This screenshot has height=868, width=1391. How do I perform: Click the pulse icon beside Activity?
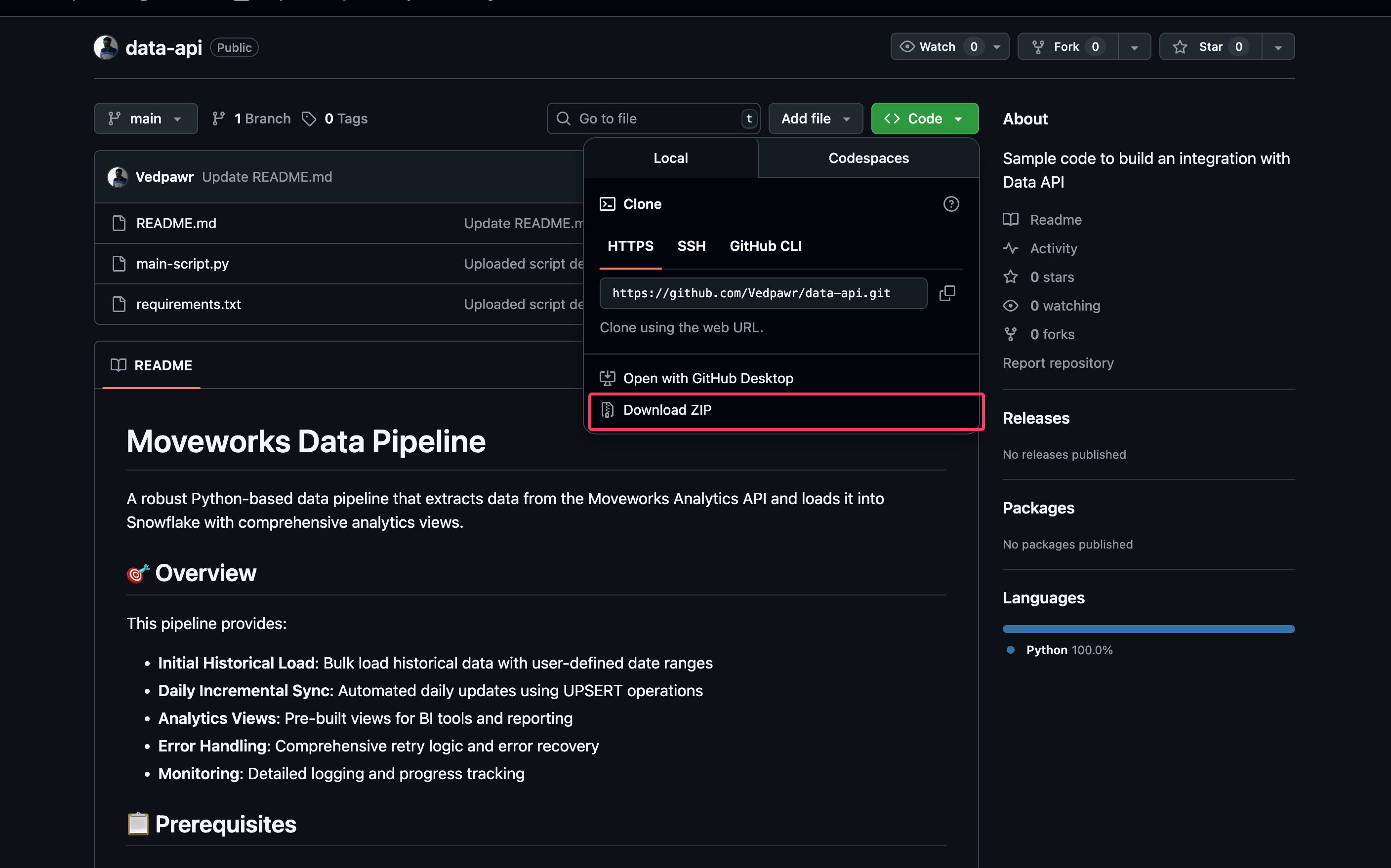[1011, 248]
